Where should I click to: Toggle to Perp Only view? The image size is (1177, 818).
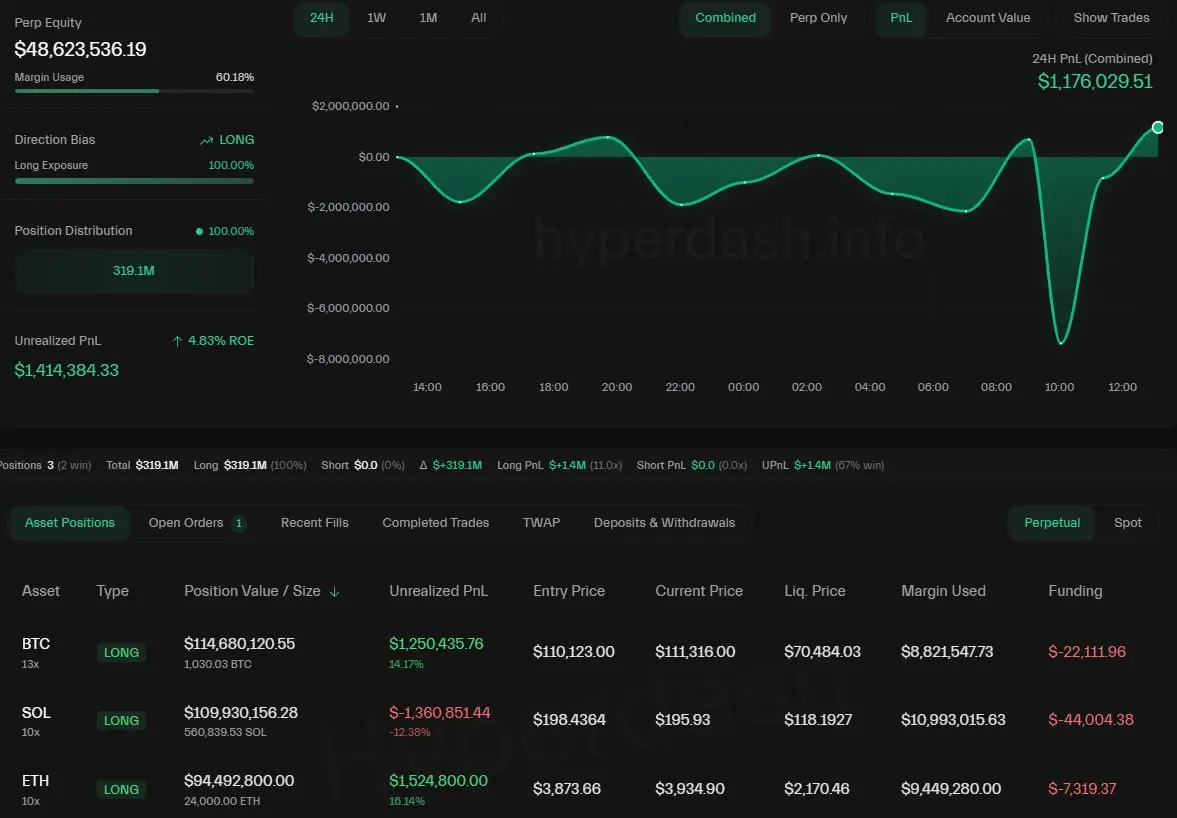818,18
